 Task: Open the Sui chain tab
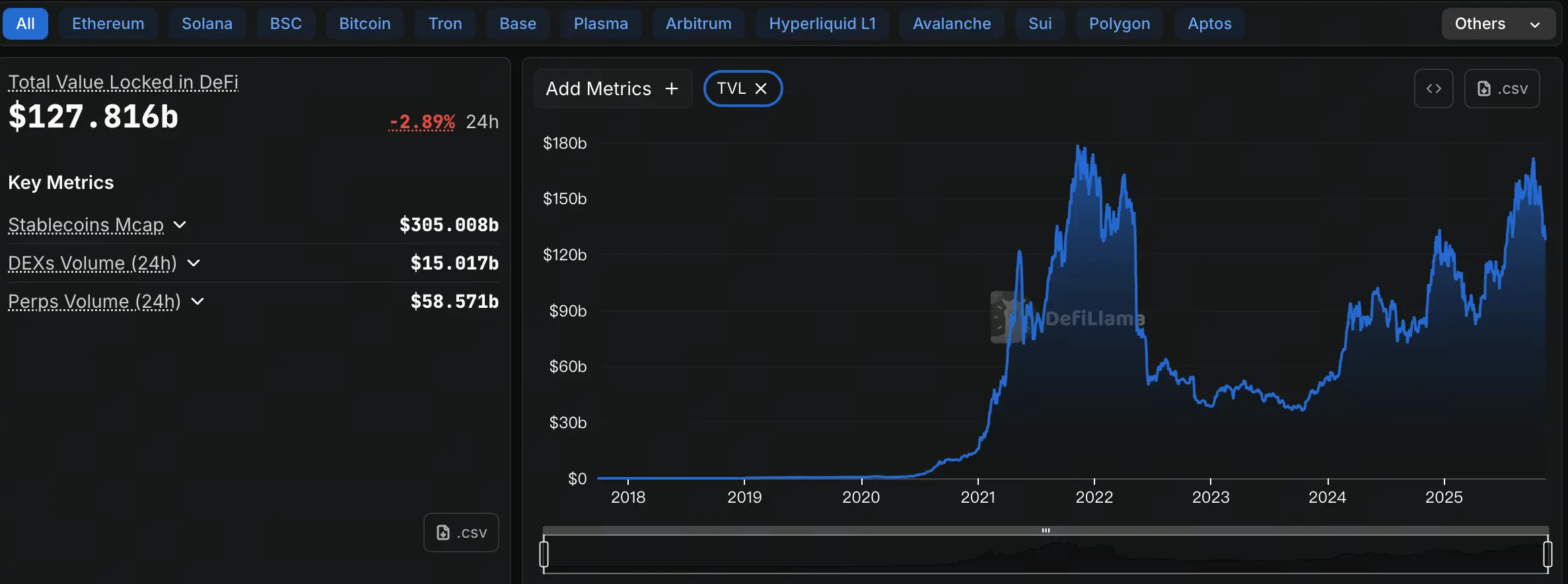pyautogui.click(x=1040, y=24)
